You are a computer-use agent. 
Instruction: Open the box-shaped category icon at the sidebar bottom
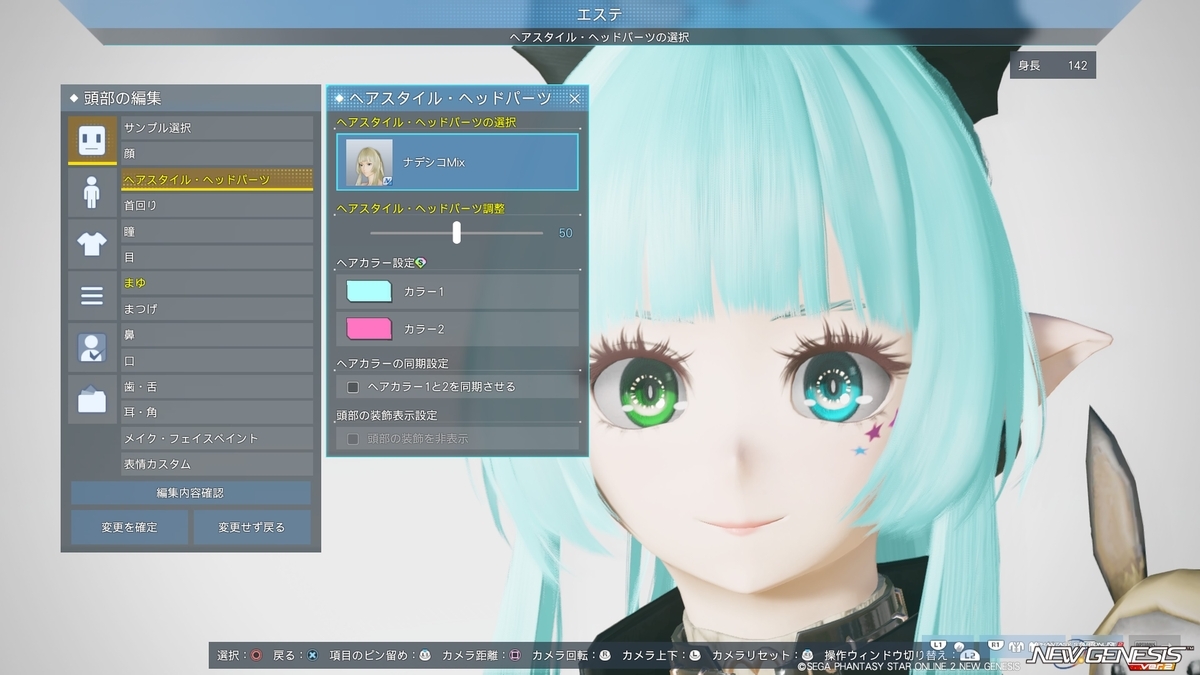(92, 400)
